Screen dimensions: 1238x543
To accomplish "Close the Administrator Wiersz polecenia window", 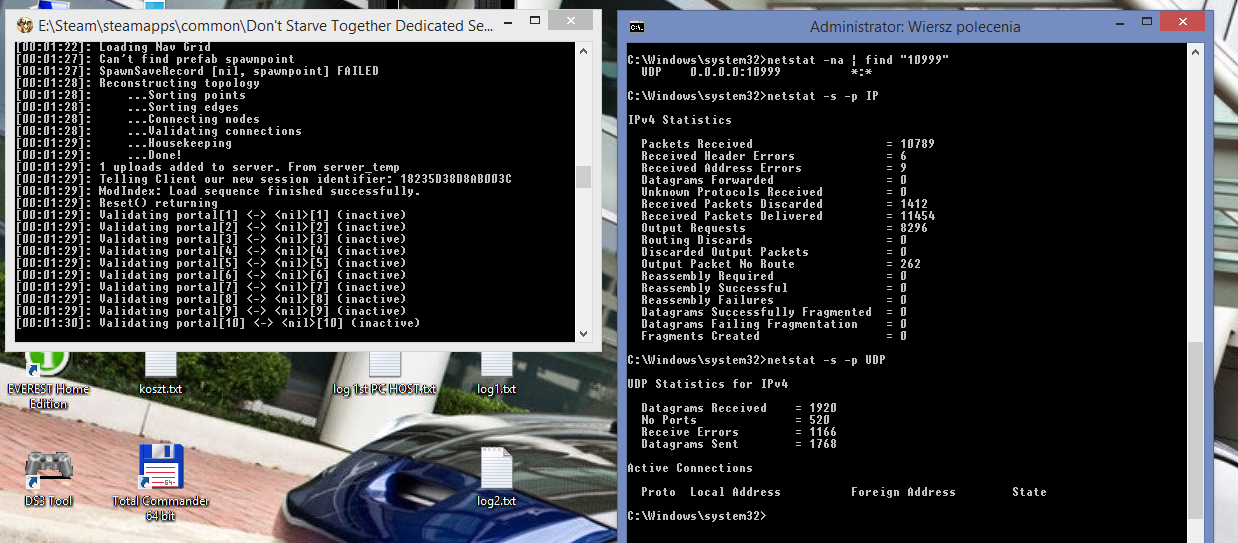I will [1183, 22].
